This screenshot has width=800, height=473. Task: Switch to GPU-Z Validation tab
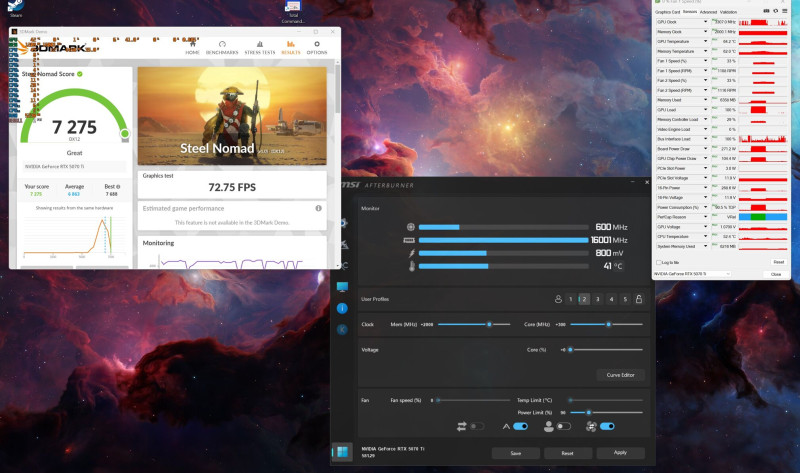[x=728, y=12]
